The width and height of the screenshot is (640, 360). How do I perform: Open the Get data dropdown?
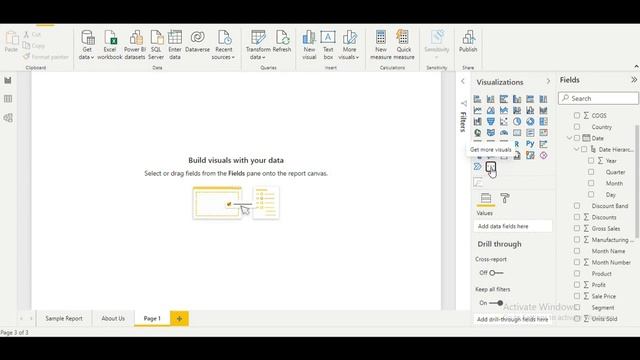pyautogui.click(x=87, y=45)
